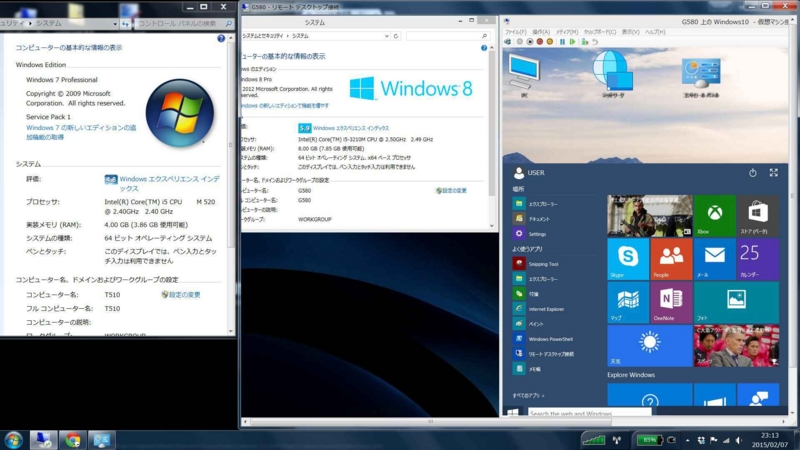
Task: Open the クリップボード(C) menu in VM window
Action: click(599, 32)
